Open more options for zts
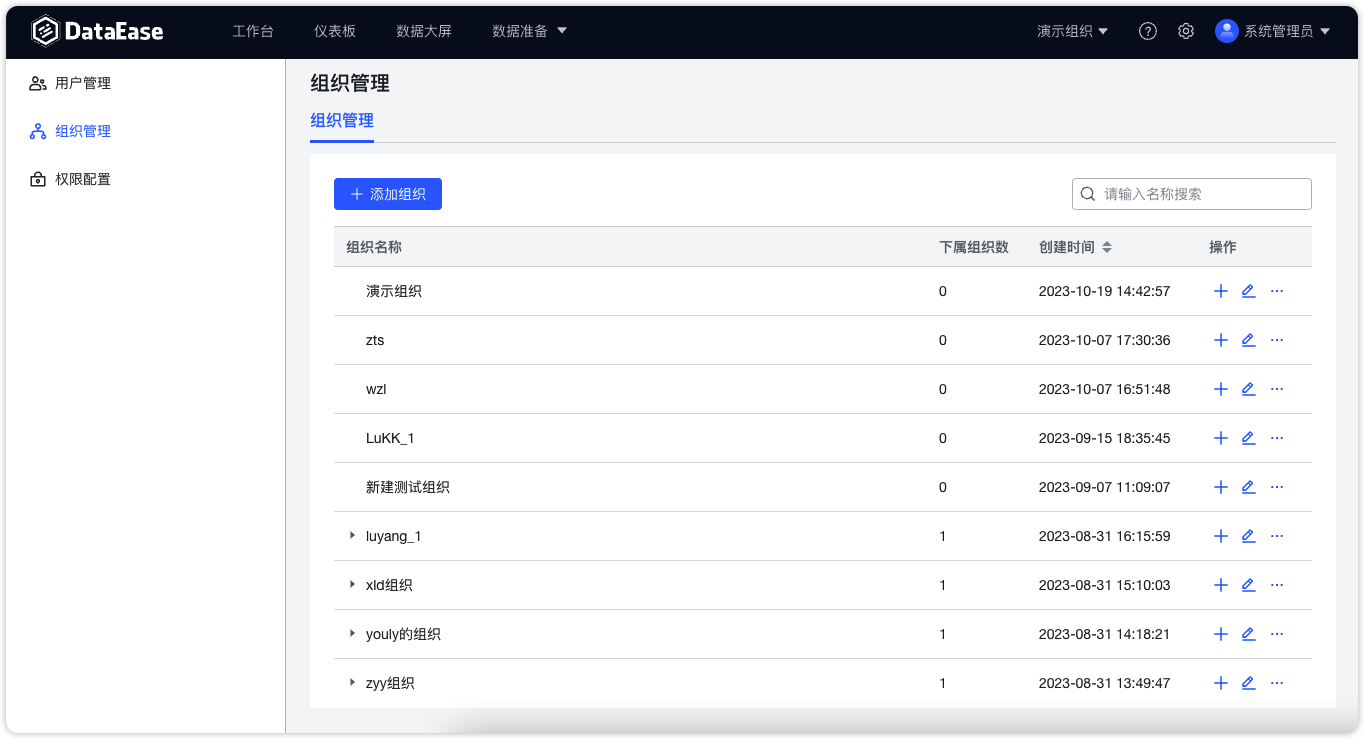The width and height of the screenshot is (1364, 739). pyautogui.click(x=1277, y=340)
